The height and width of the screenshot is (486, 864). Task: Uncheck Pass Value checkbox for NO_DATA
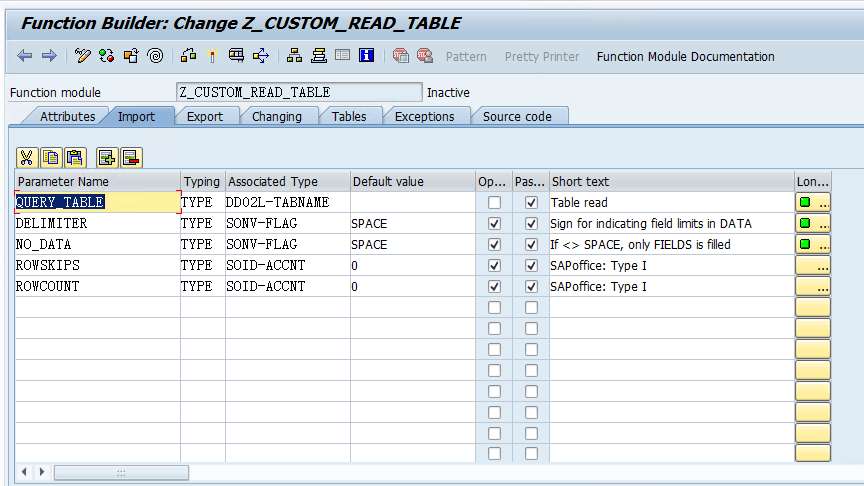(531, 244)
